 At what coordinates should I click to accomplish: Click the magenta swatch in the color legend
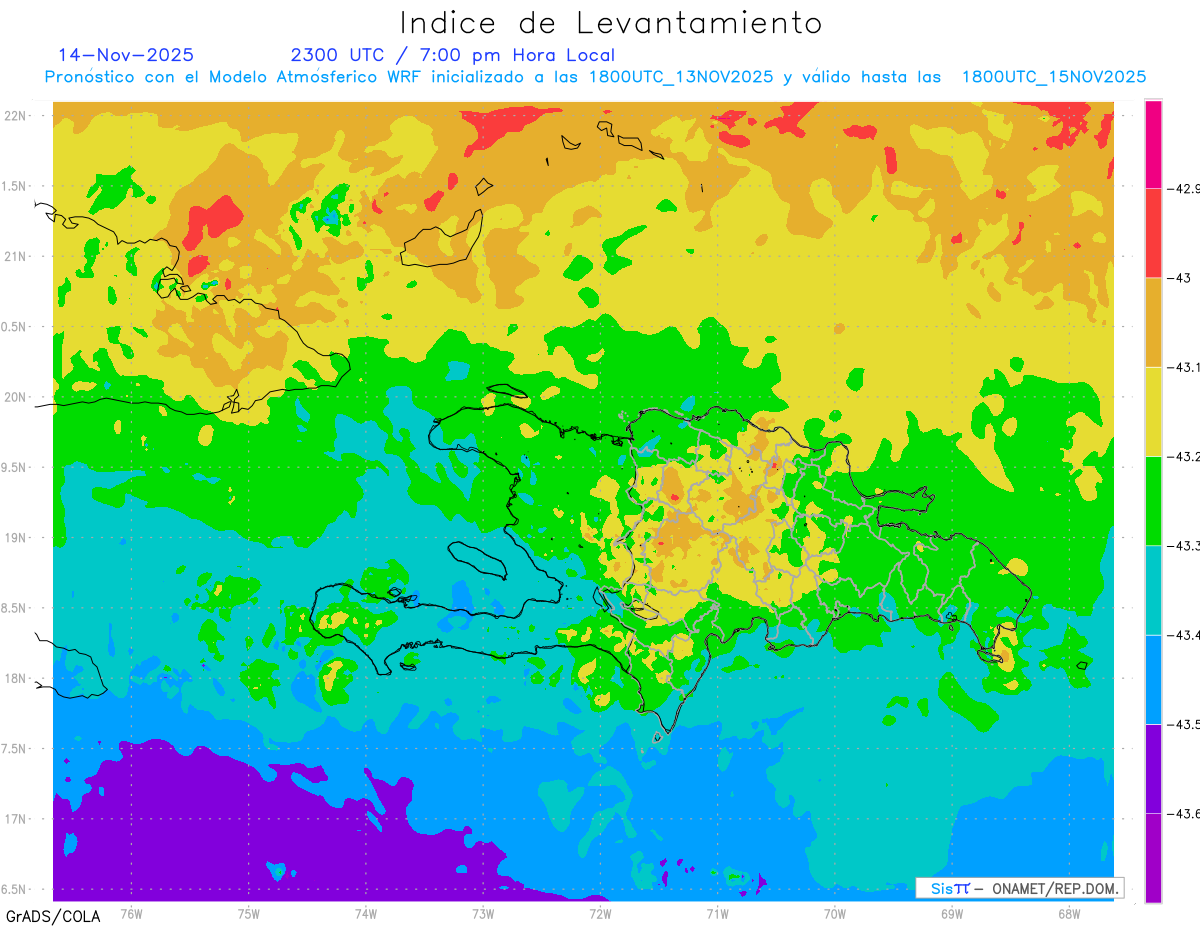pos(1153,144)
